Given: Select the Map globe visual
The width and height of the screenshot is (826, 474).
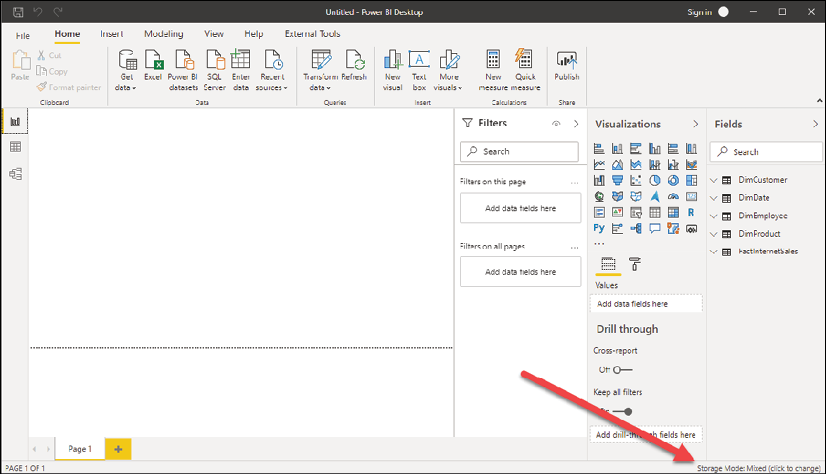Looking at the screenshot, I should click(599, 196).
